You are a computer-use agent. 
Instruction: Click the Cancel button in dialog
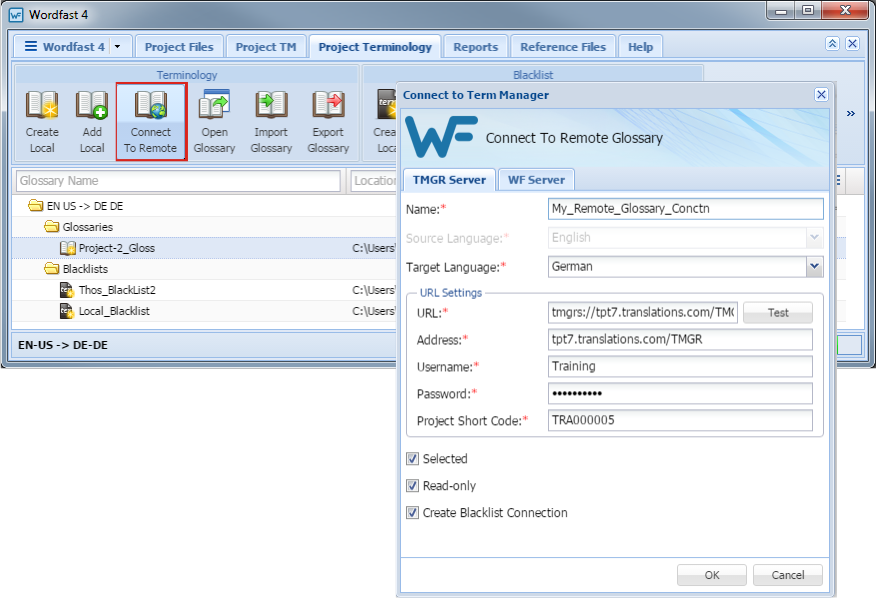[788, 575]
